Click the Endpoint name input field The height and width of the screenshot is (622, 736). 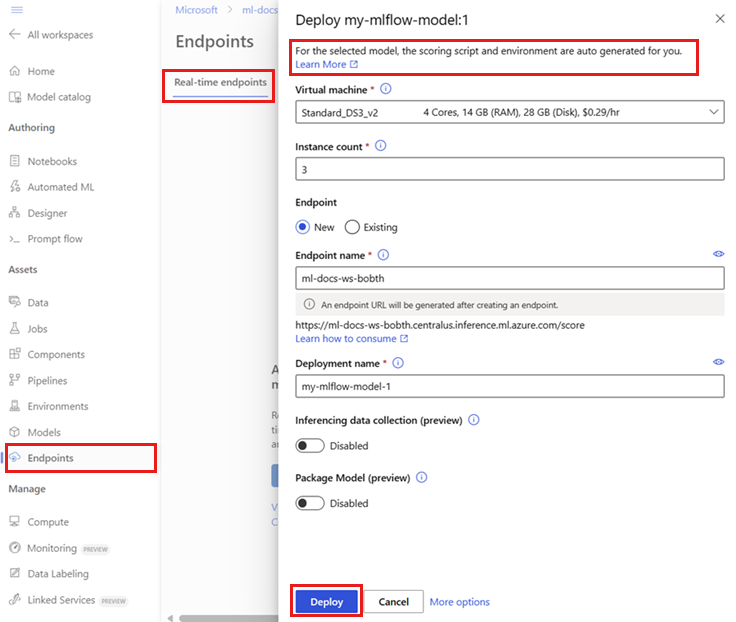510,278
